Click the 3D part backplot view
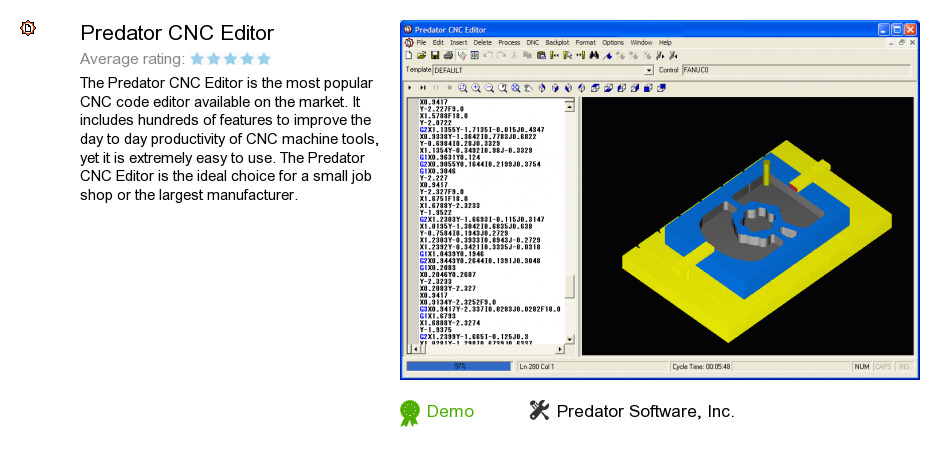Image resolution: width=940 pixels, height=457 pixels. click(748, 226)
